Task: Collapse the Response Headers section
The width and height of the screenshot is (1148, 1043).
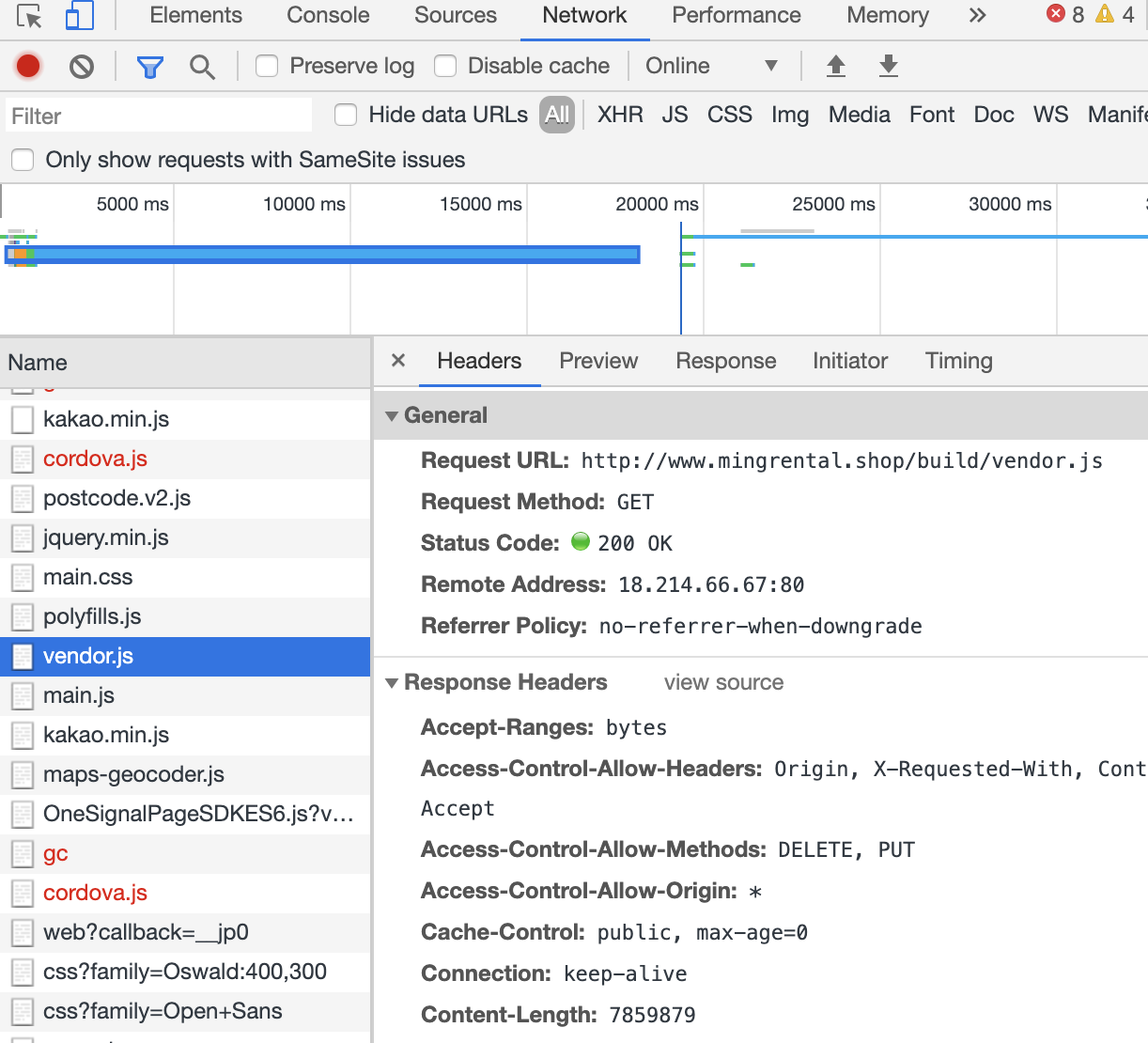Action: (x=393, y=683)
